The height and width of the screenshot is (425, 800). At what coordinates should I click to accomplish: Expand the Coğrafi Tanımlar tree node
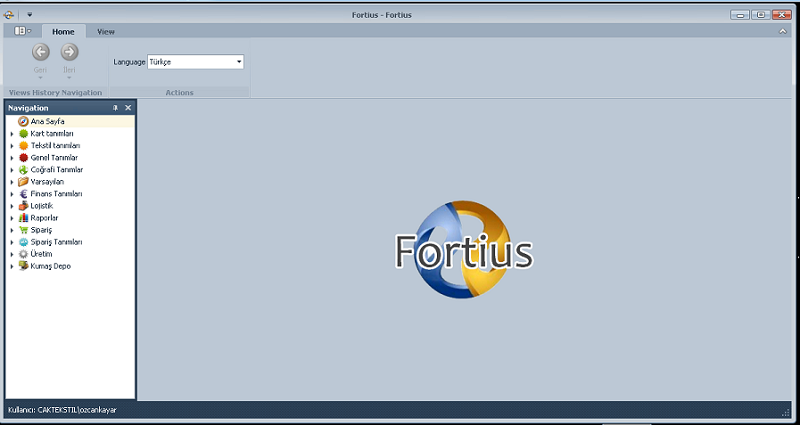12,170
